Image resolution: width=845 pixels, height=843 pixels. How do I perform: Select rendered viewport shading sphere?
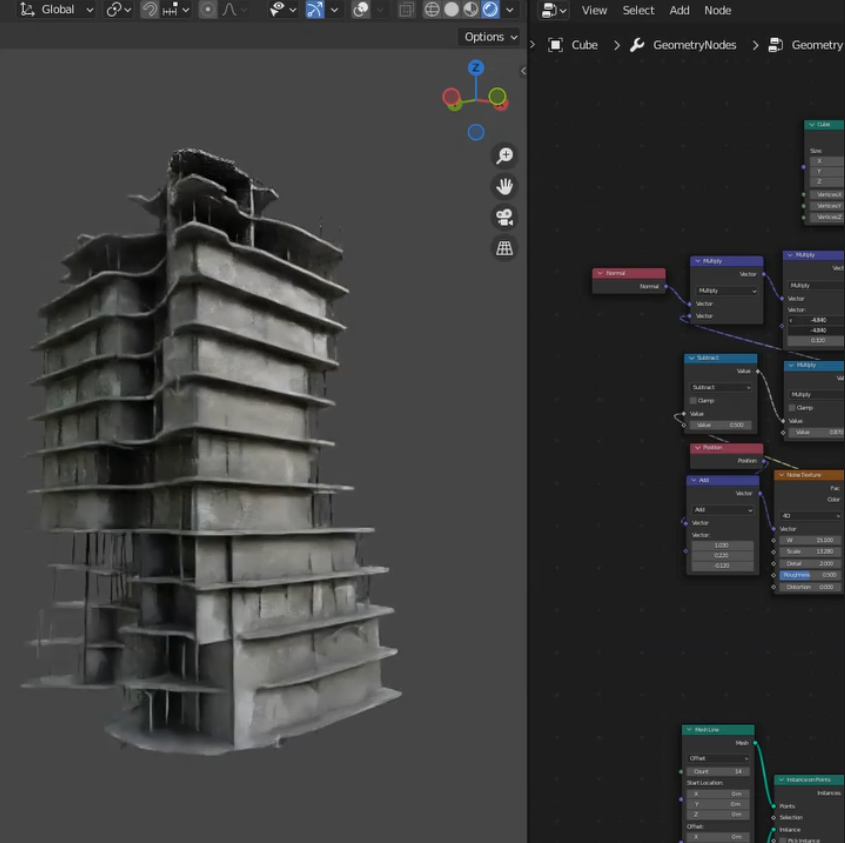pyautogui.click(x=490, y=10)
